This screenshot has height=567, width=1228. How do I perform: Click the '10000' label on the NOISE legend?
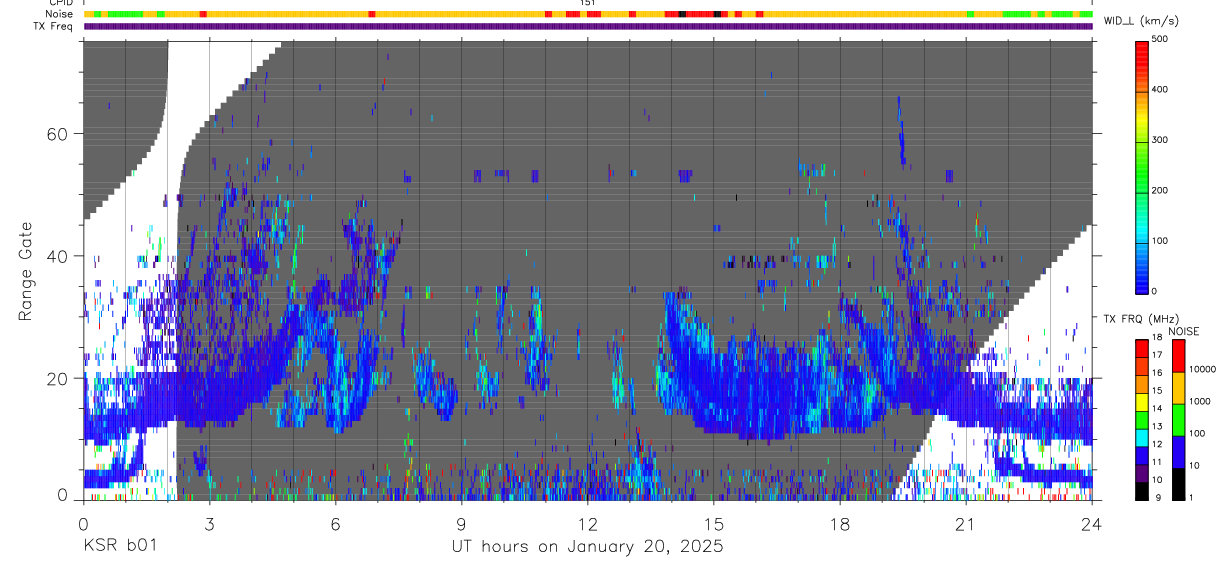point(1203,370)
